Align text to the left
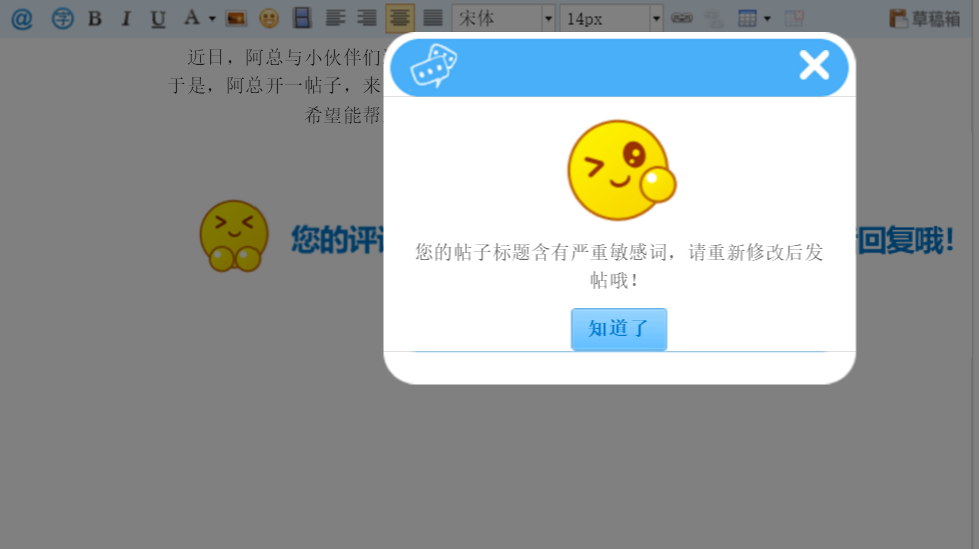 [x=335, y=18]
